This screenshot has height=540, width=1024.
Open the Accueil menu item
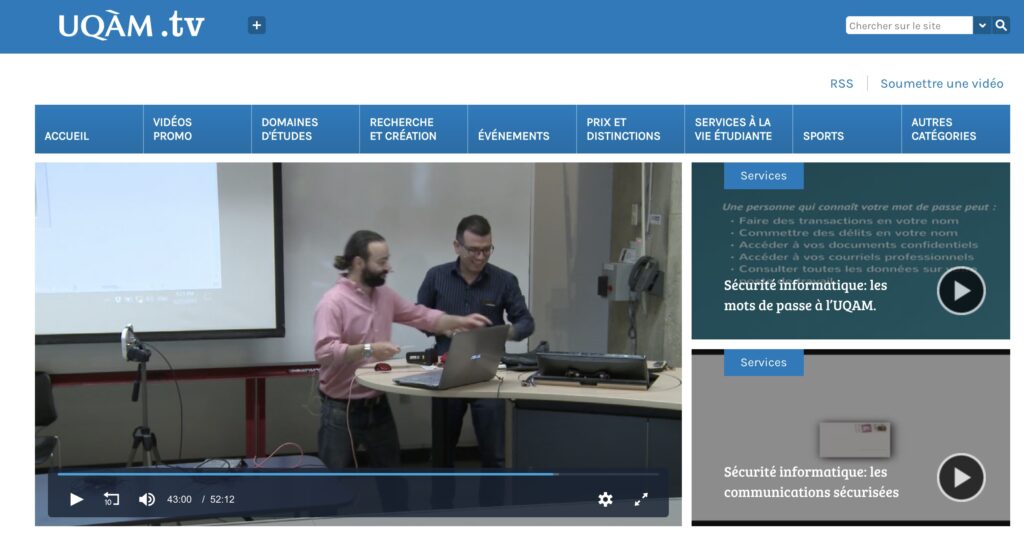(67, 136)
